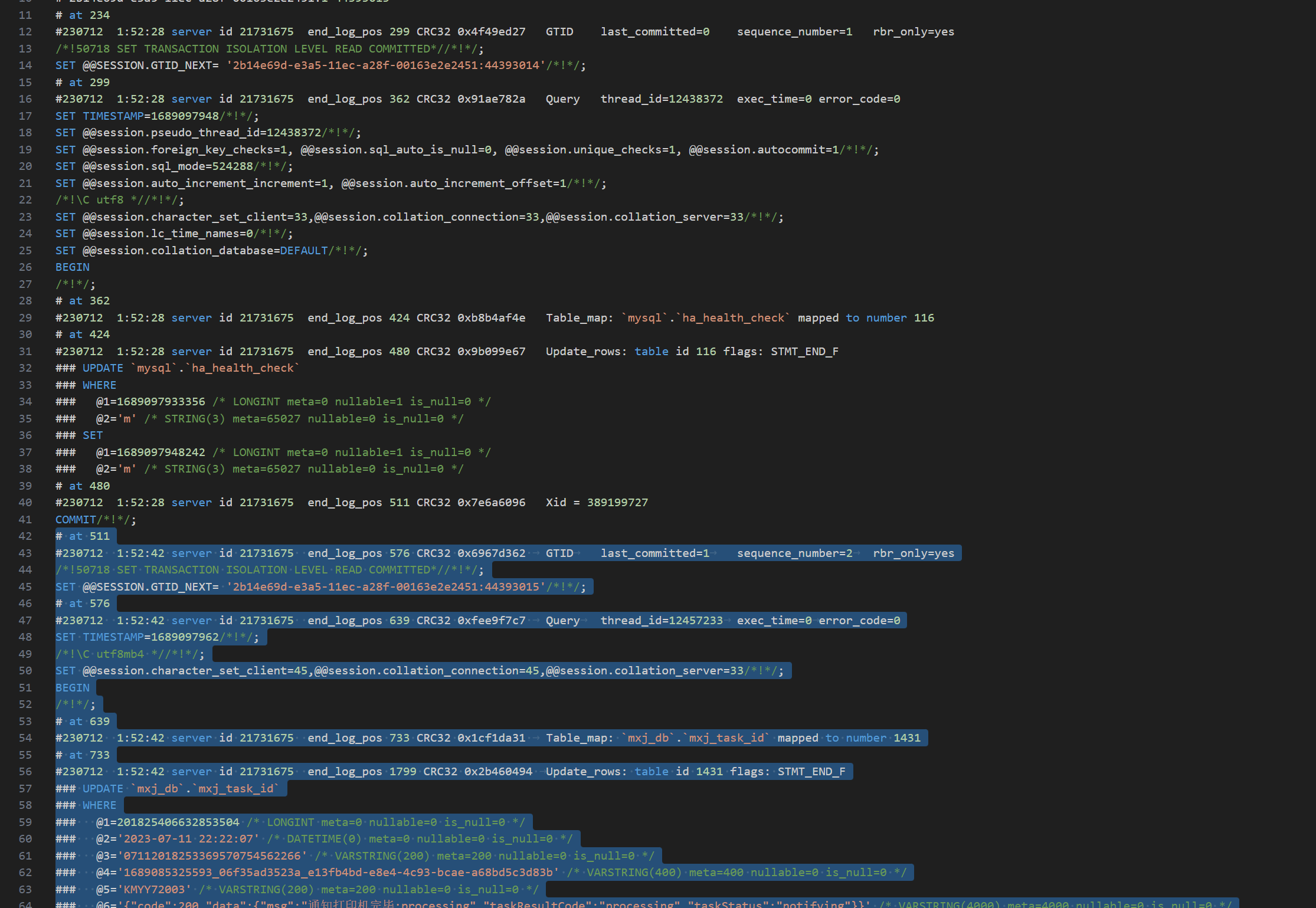Click the 'SET TIMESTAMP=1689097948' line
The image size is (1316, 908).
tap(157, 116)
